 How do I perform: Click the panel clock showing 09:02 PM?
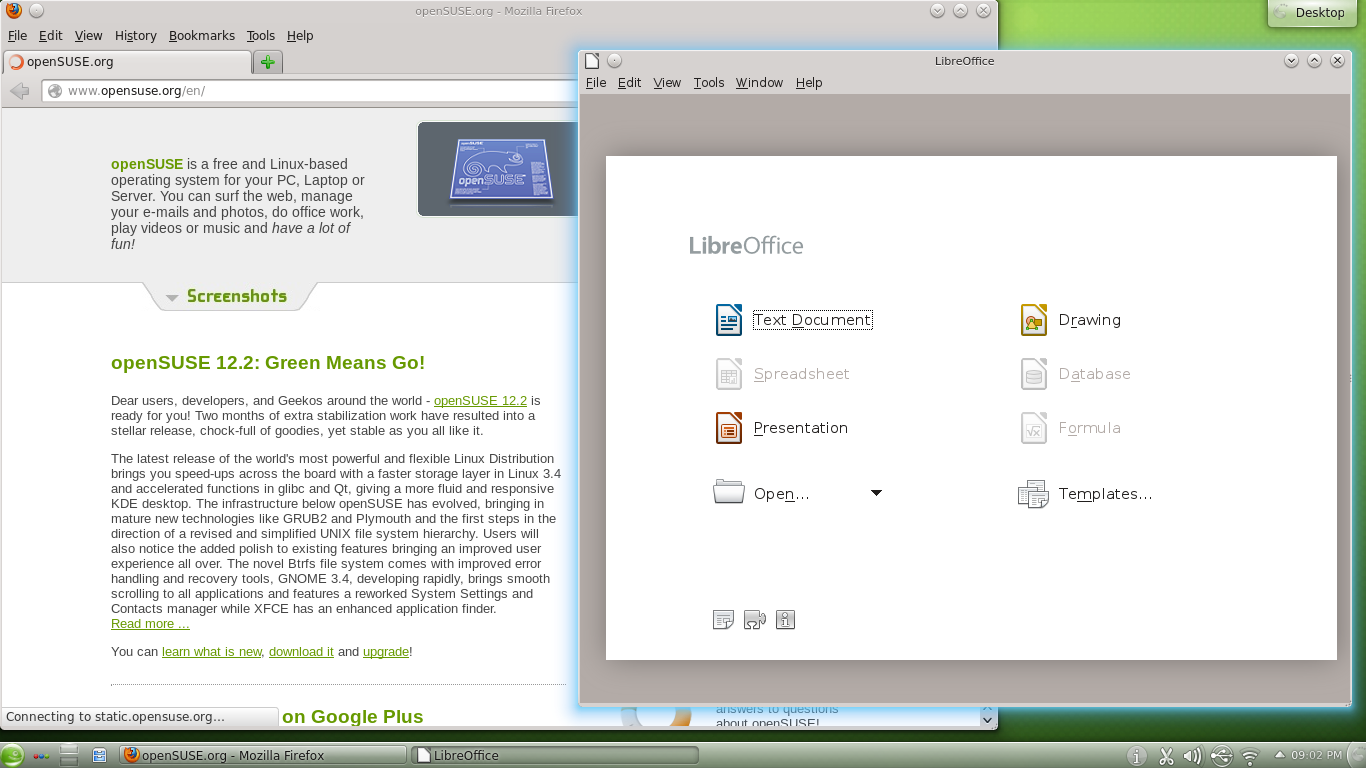(x=1318, y=755)
